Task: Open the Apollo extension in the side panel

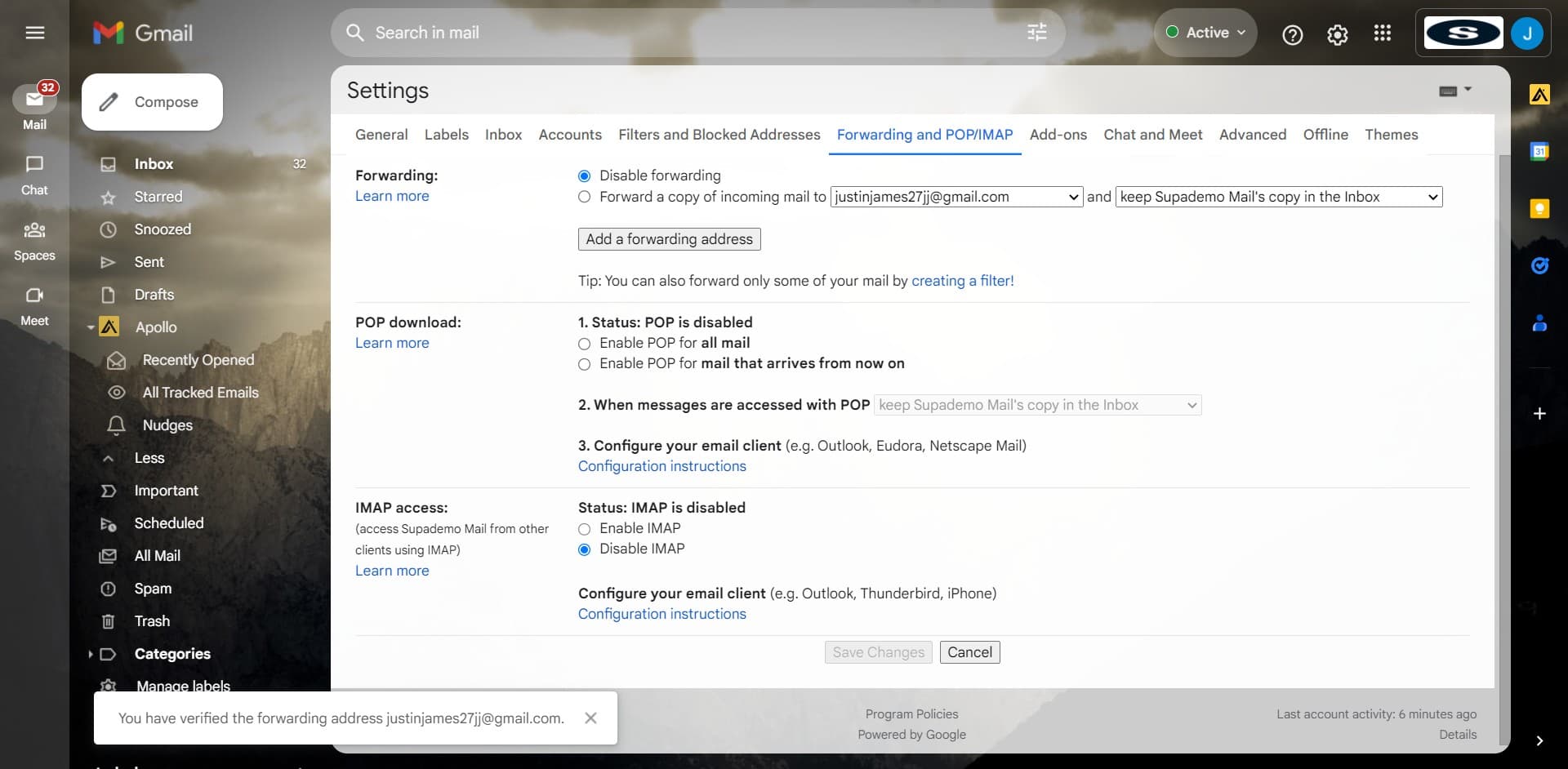Action: coord(1541,94)
